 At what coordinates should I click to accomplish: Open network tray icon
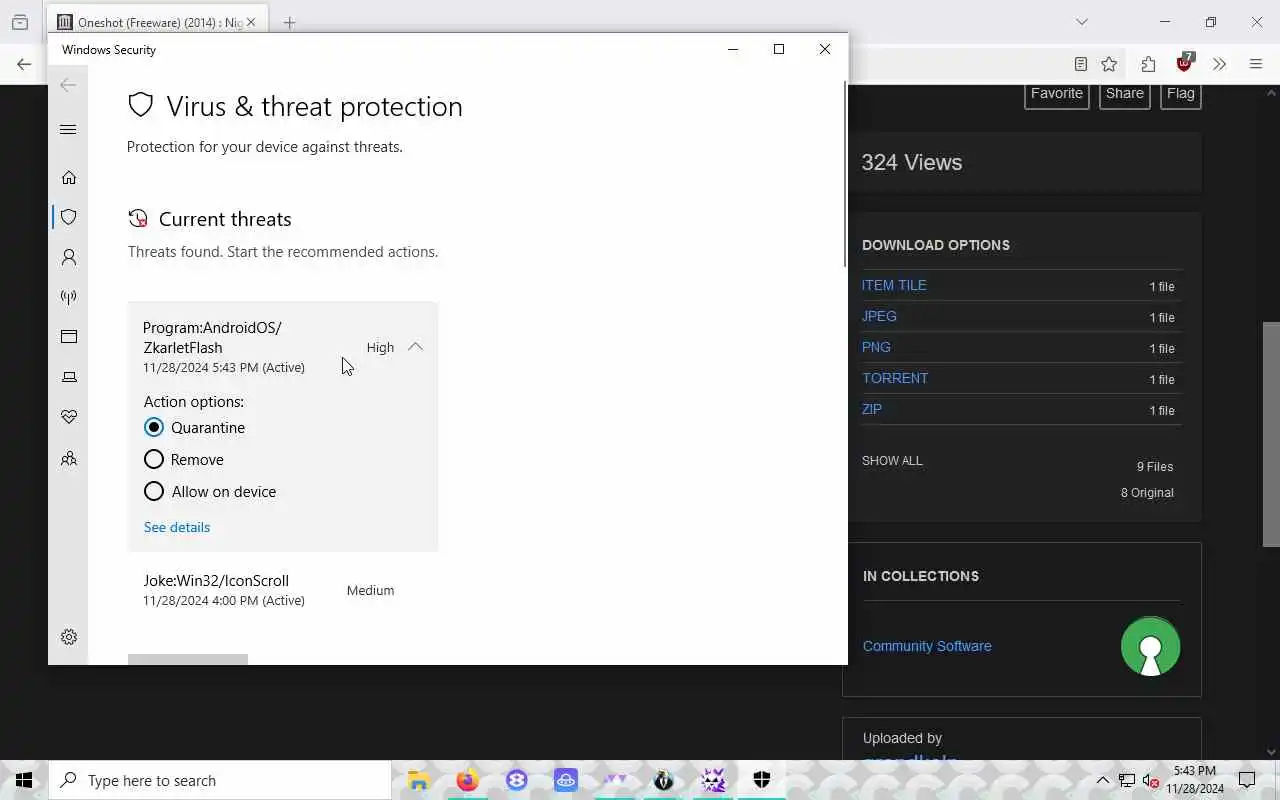(x=1126, y=780)
